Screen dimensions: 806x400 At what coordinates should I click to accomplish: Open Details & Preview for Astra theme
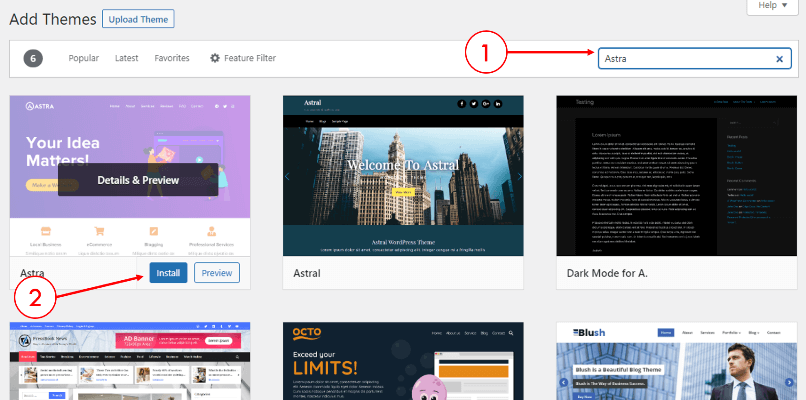click(138, 180)
